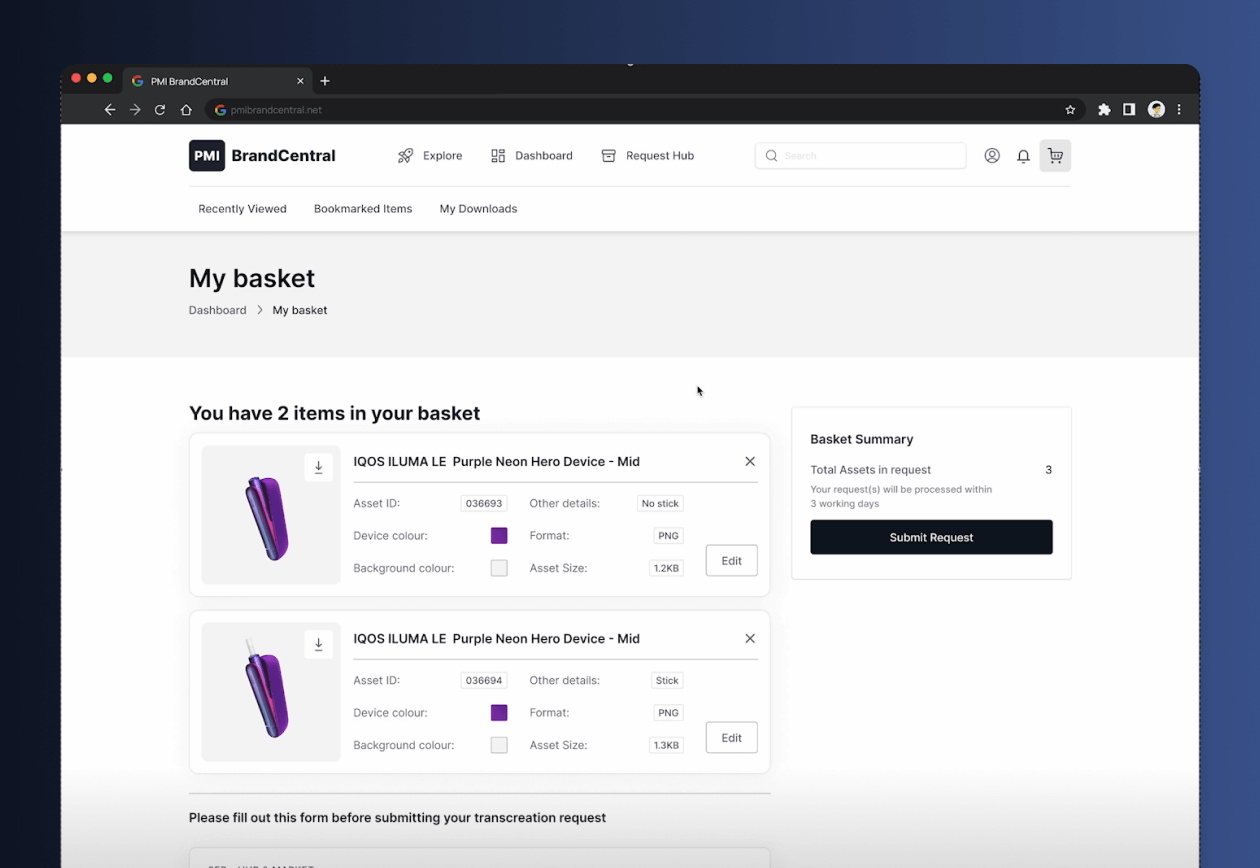Select purple device colour swatch for asset 036693
This screenshot has height=868, width=1260.
pyautogui.click(x=499, y=536)
